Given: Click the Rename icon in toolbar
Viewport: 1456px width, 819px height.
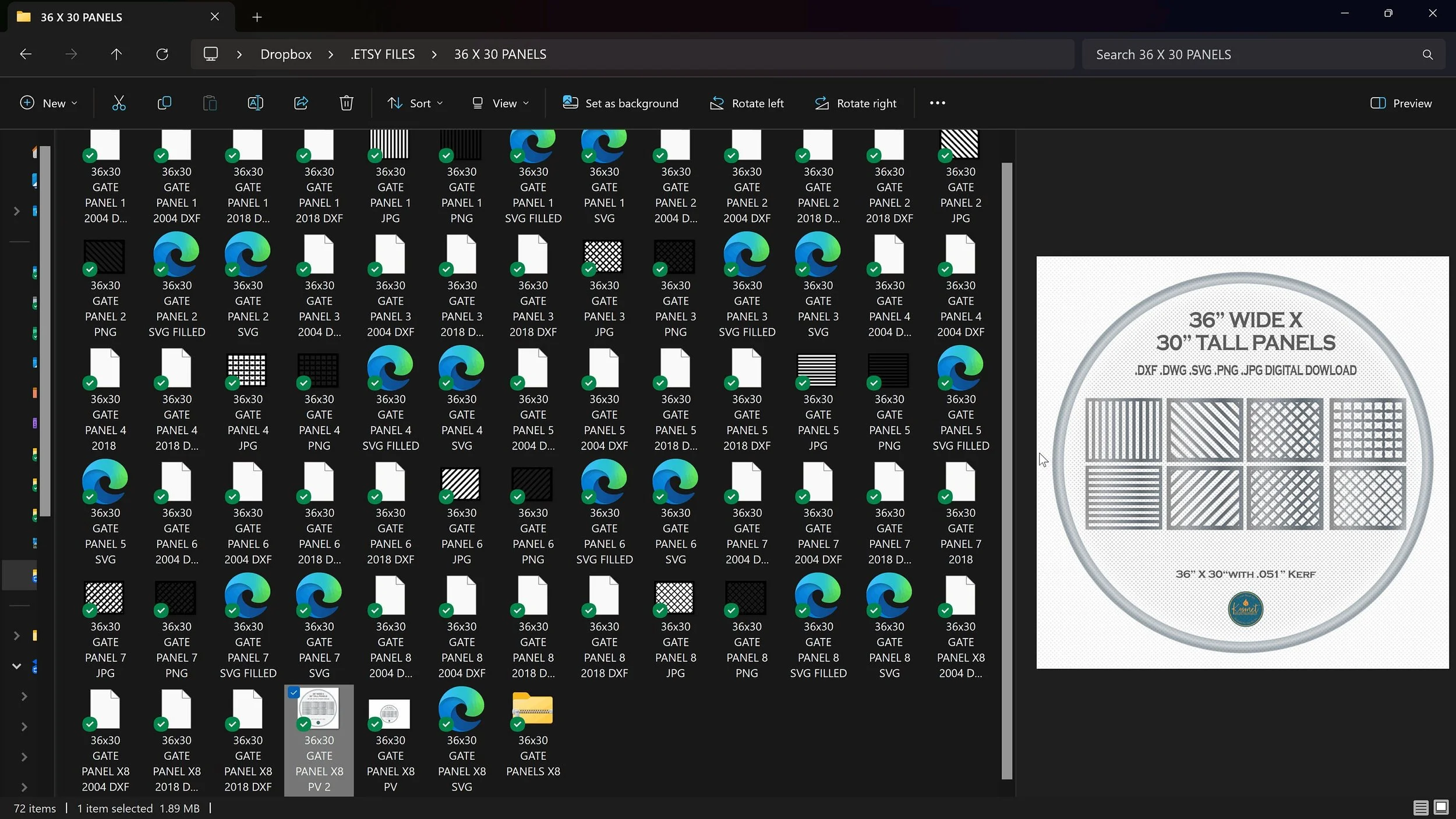Looking at the screenshot, I should click(255, 103).
